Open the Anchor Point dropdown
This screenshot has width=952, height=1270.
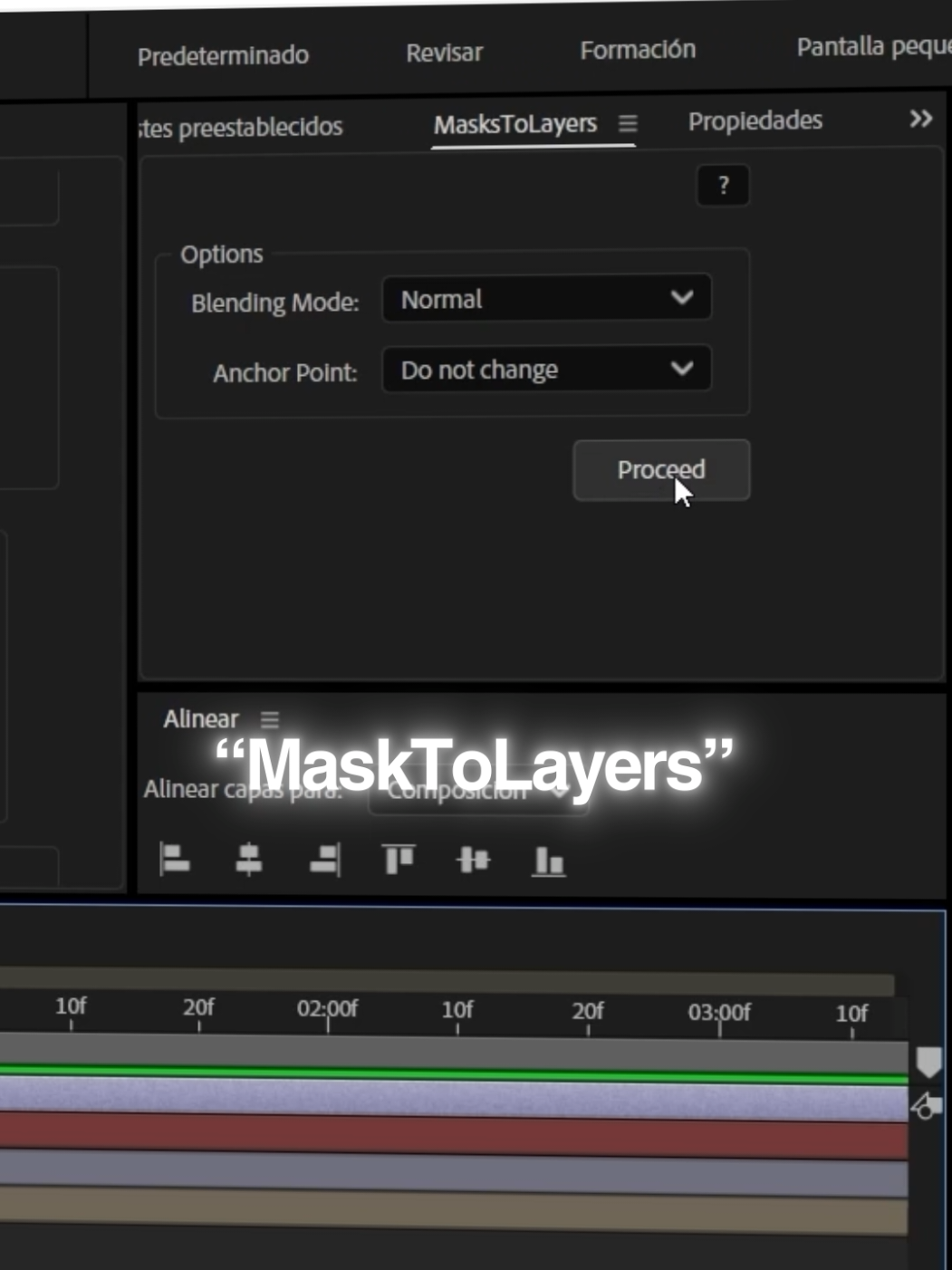[546, 369]
